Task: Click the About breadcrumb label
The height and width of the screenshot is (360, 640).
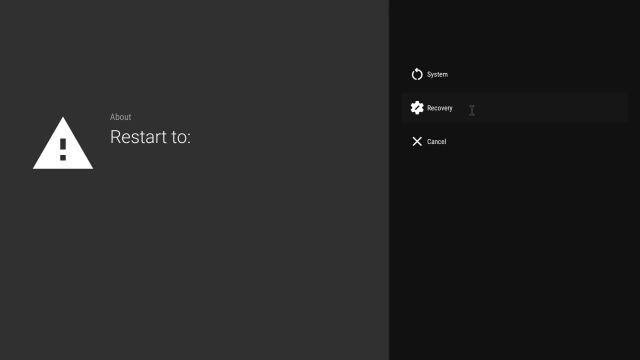Action: pos(120,117)
